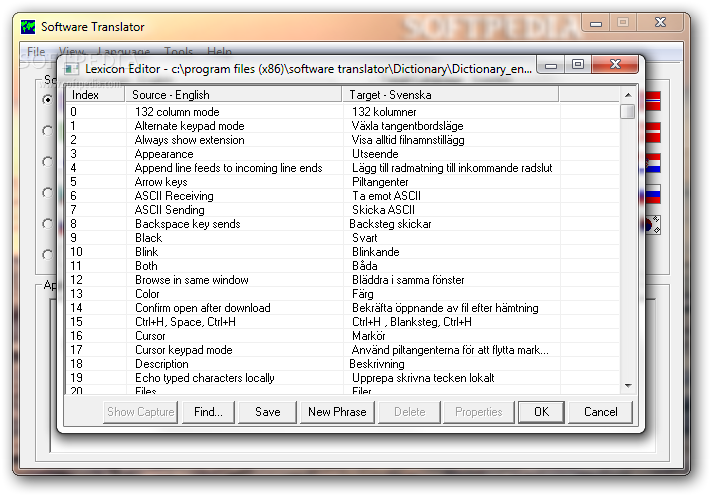Confirm with the OK button
The image size is (711, 496).
pos(541,412)
